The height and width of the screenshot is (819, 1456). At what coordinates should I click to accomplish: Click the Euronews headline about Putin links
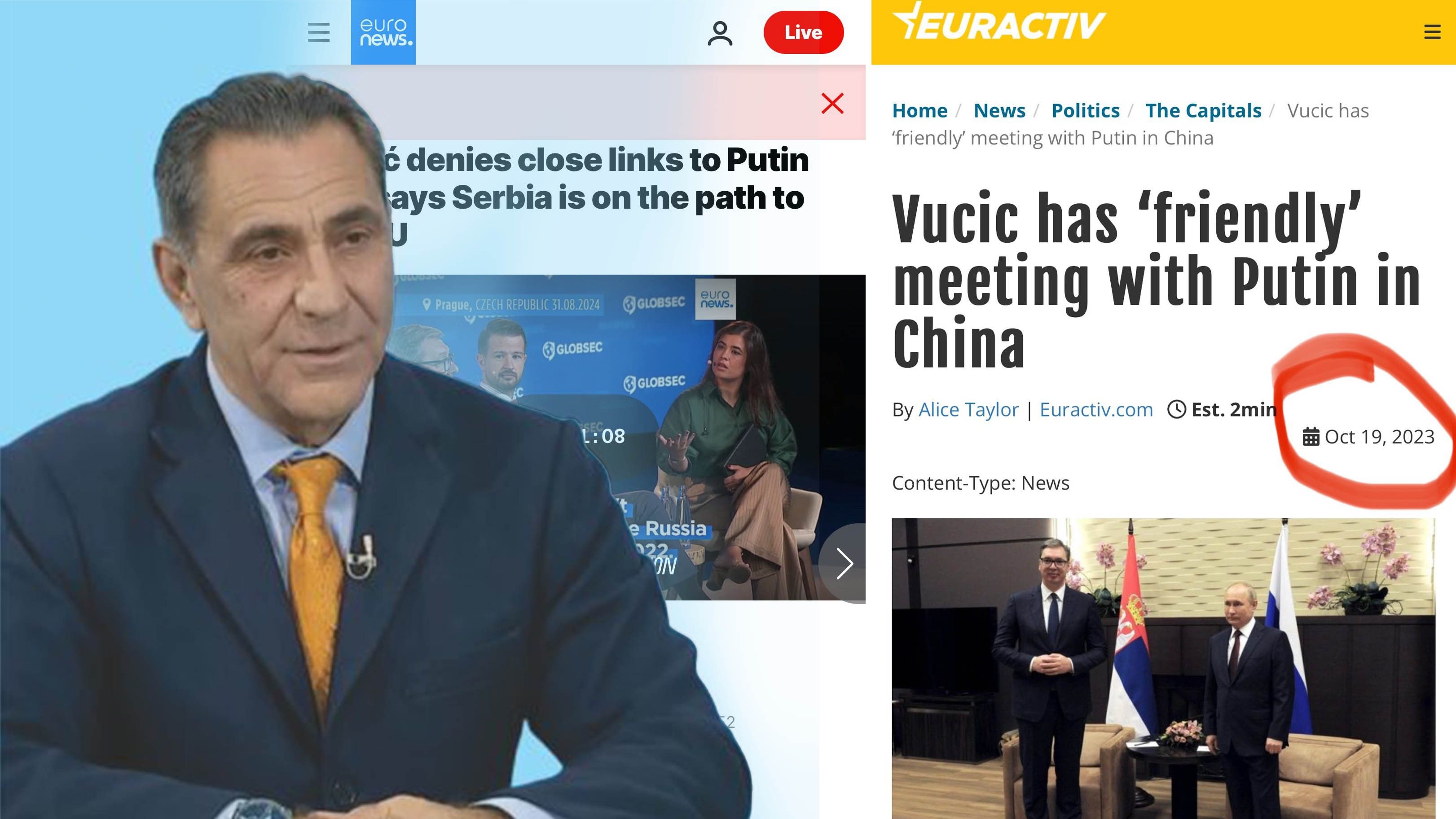[596, 197]
